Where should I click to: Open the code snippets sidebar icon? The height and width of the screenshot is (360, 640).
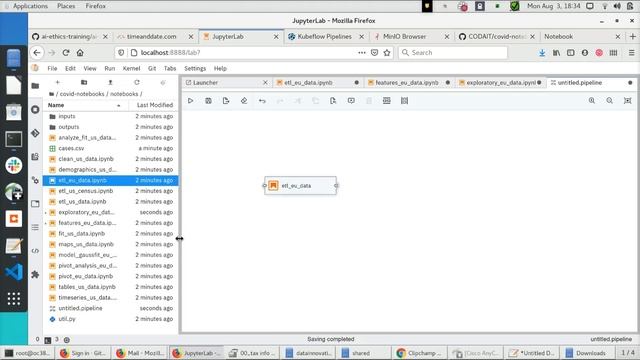(x=36, y=251)
